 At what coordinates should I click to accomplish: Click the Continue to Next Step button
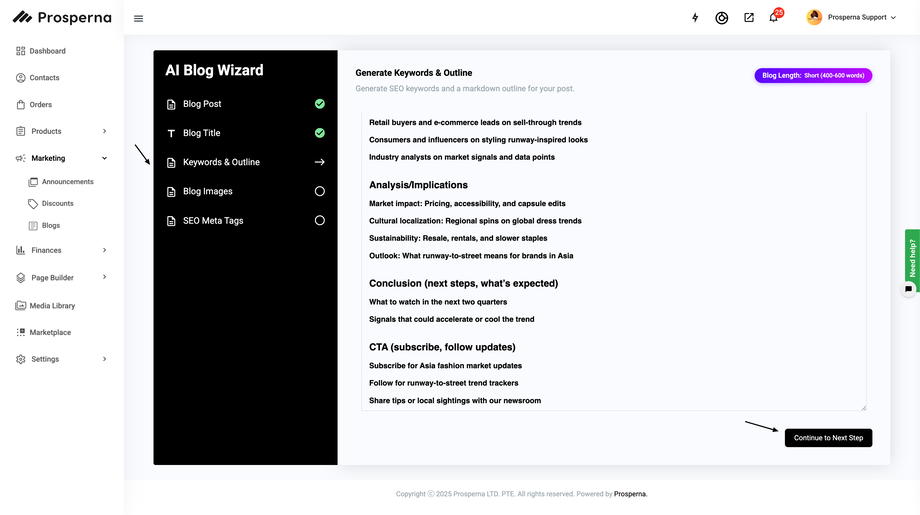[828, 438]
